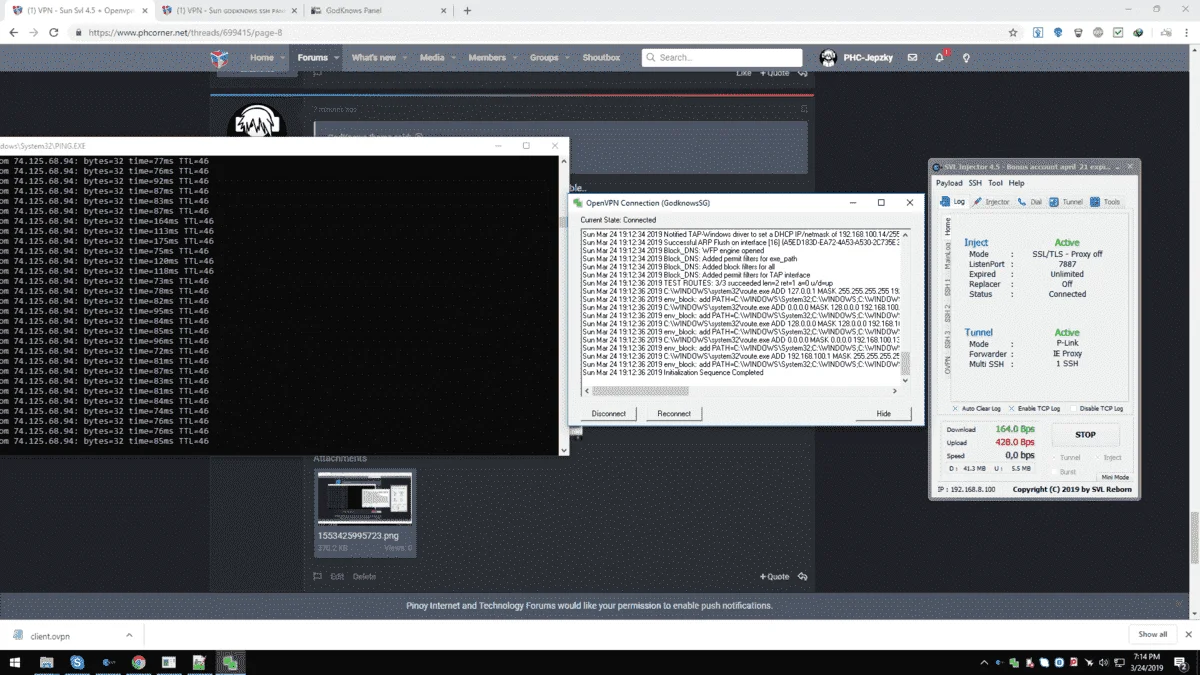Bookmark this page with the star icon
Screen dimensions: 1200x675
1013,32
